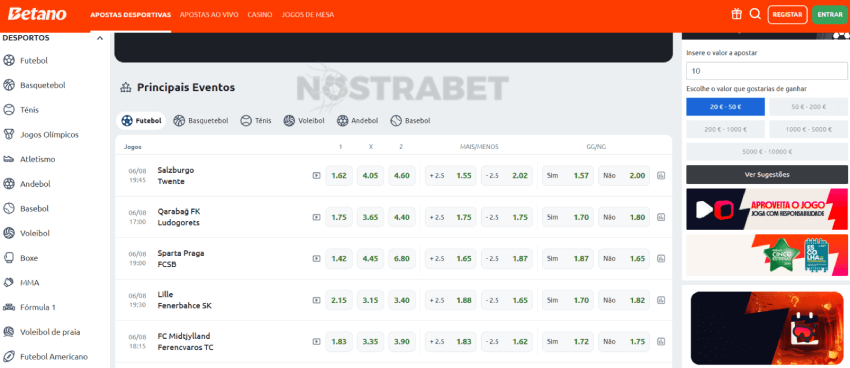Click the Futebol ball icon in sidebar
The width and height of the screenshot is (850, 368).
9,61
